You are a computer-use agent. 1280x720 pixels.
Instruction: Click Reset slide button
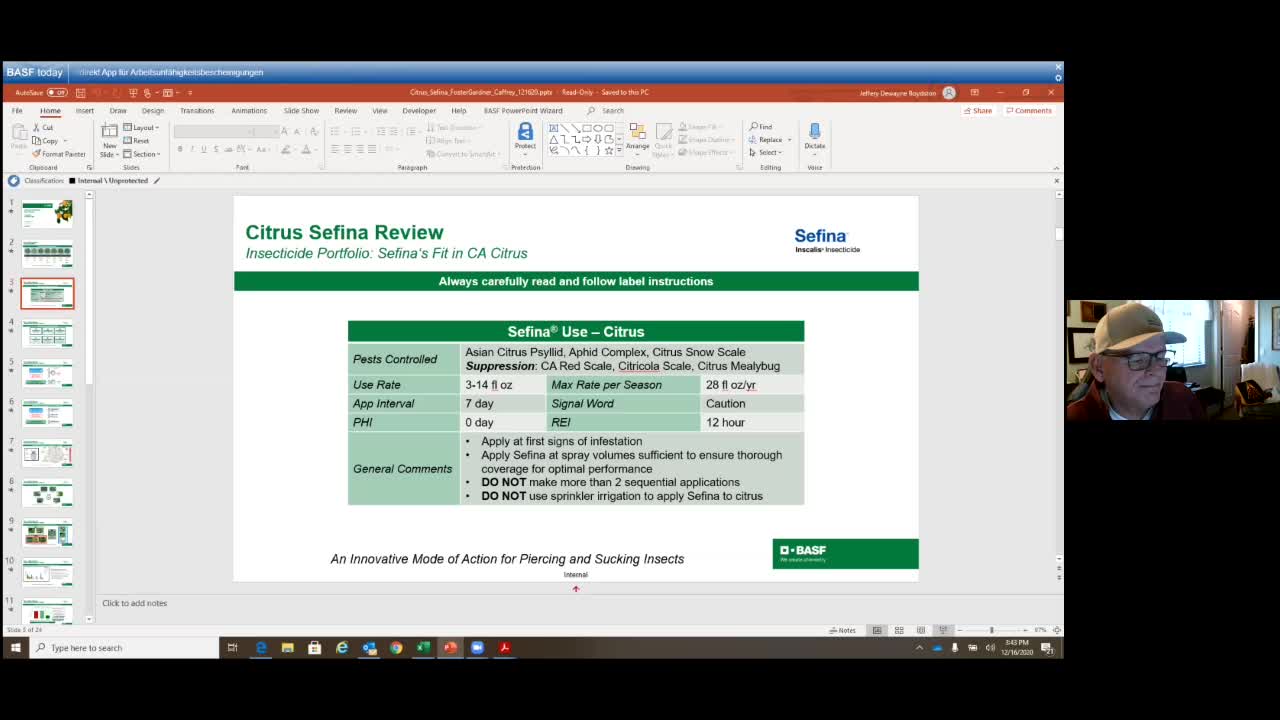pyautogui.click(x=138, y=141)
